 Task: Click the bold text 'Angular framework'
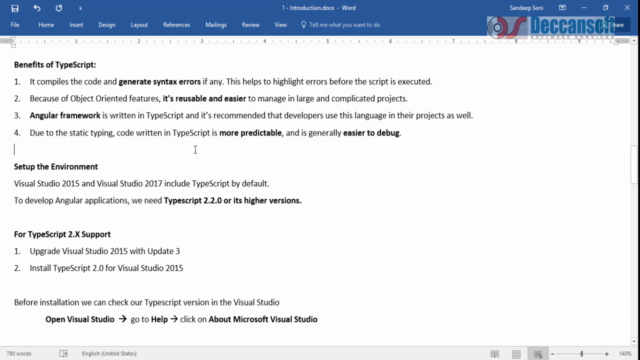coord(65,116)
